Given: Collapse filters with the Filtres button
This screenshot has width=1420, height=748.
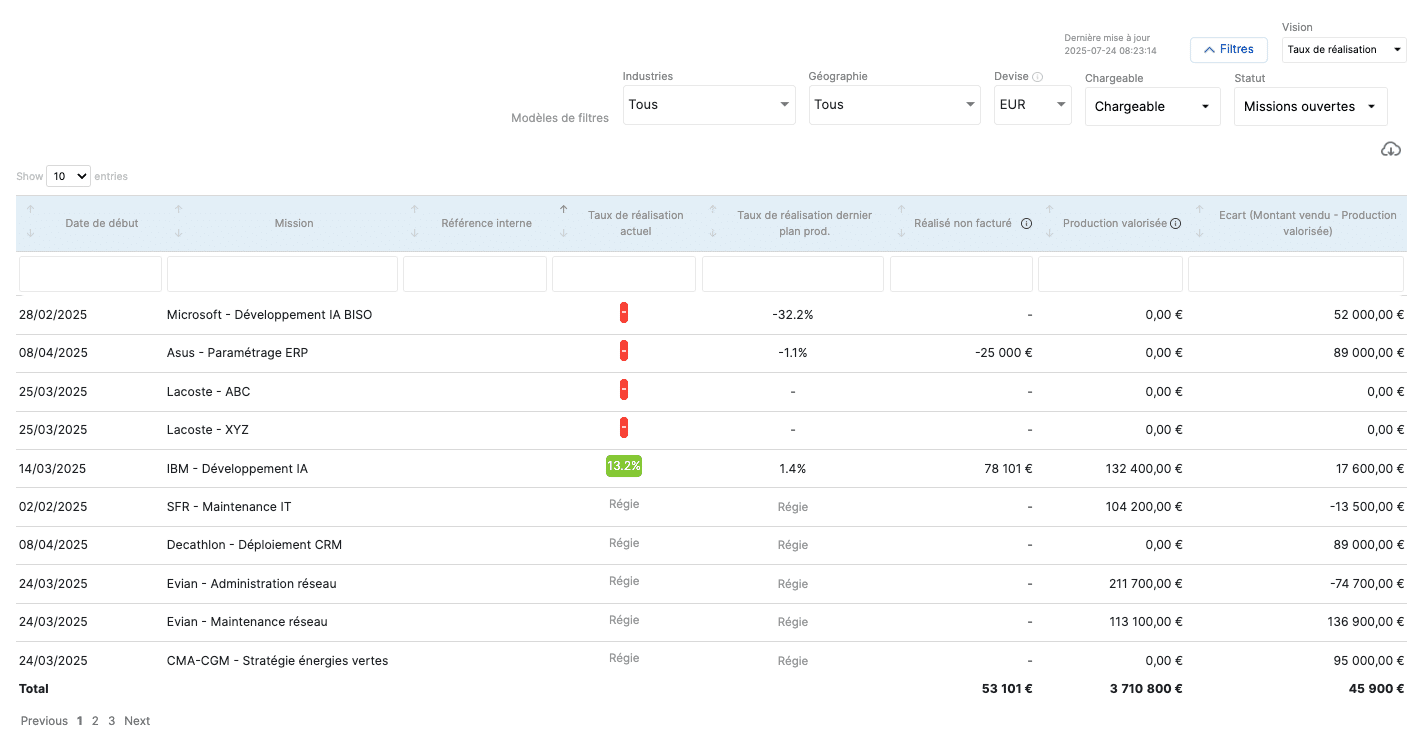Looking at the screenshot, I should tap(1228, 49).
